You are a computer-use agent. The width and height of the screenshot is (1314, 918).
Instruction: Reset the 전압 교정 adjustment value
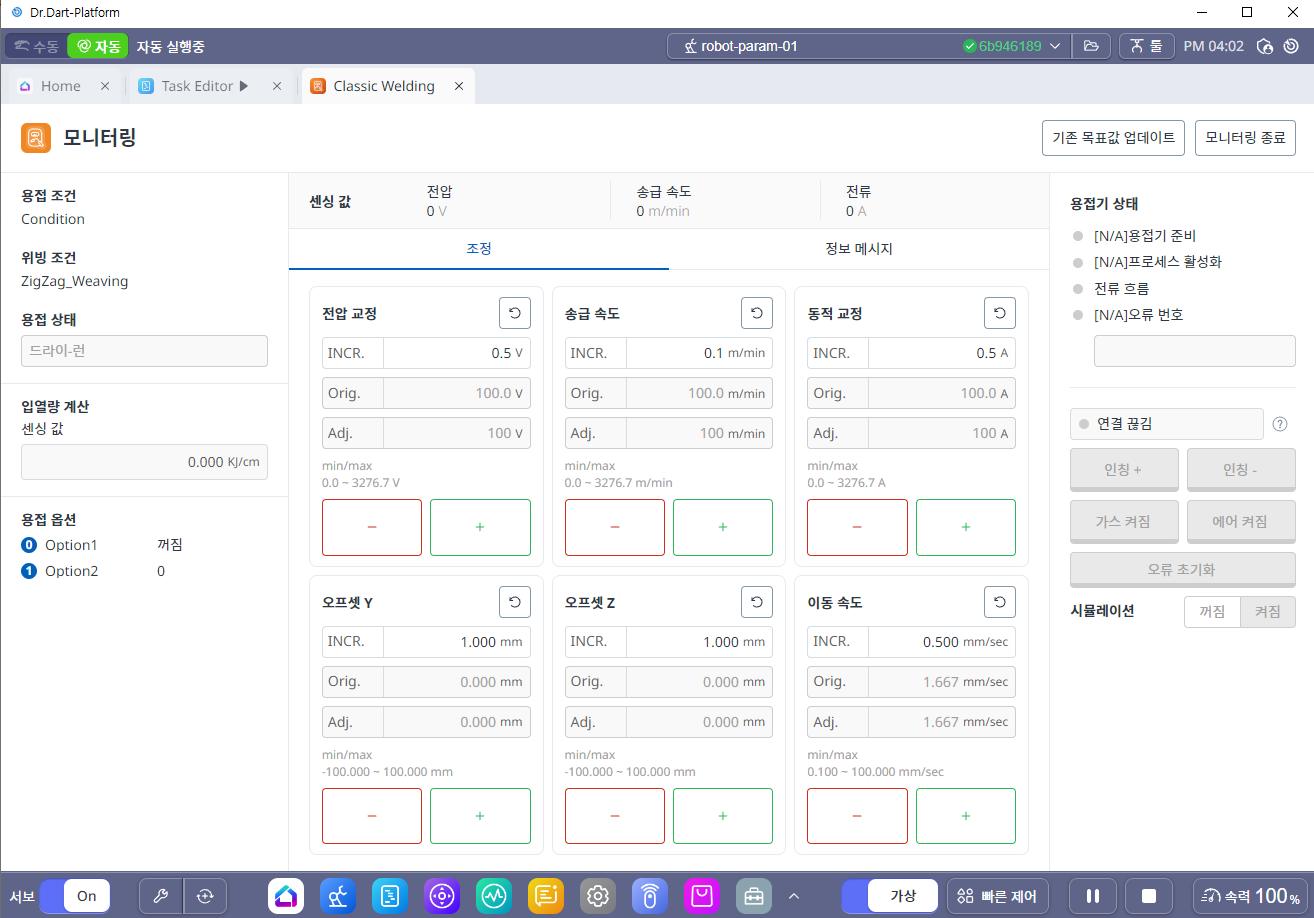514,313
